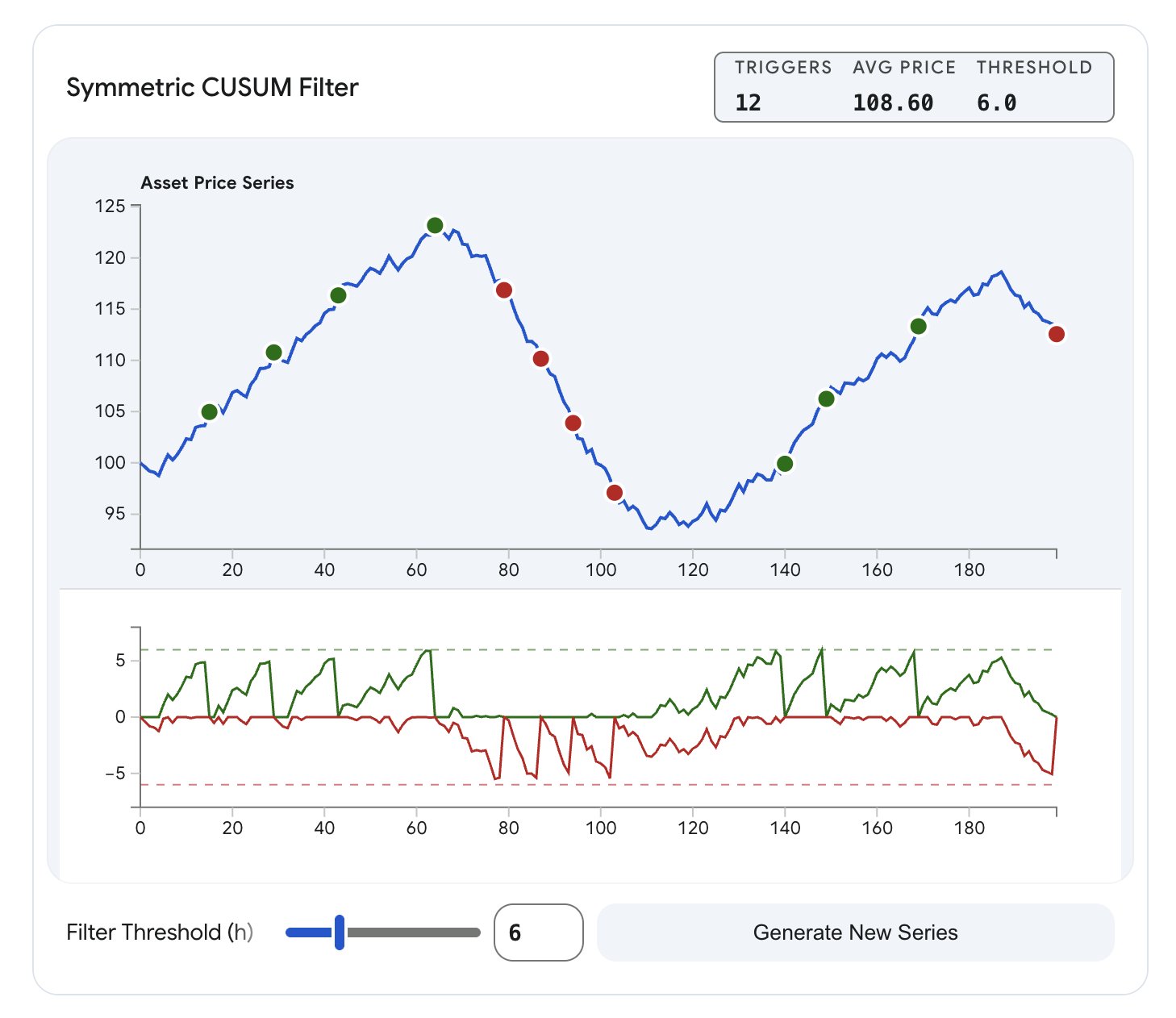
Task: Click the TRIGGERS count value 12
Action: (748, 102)
